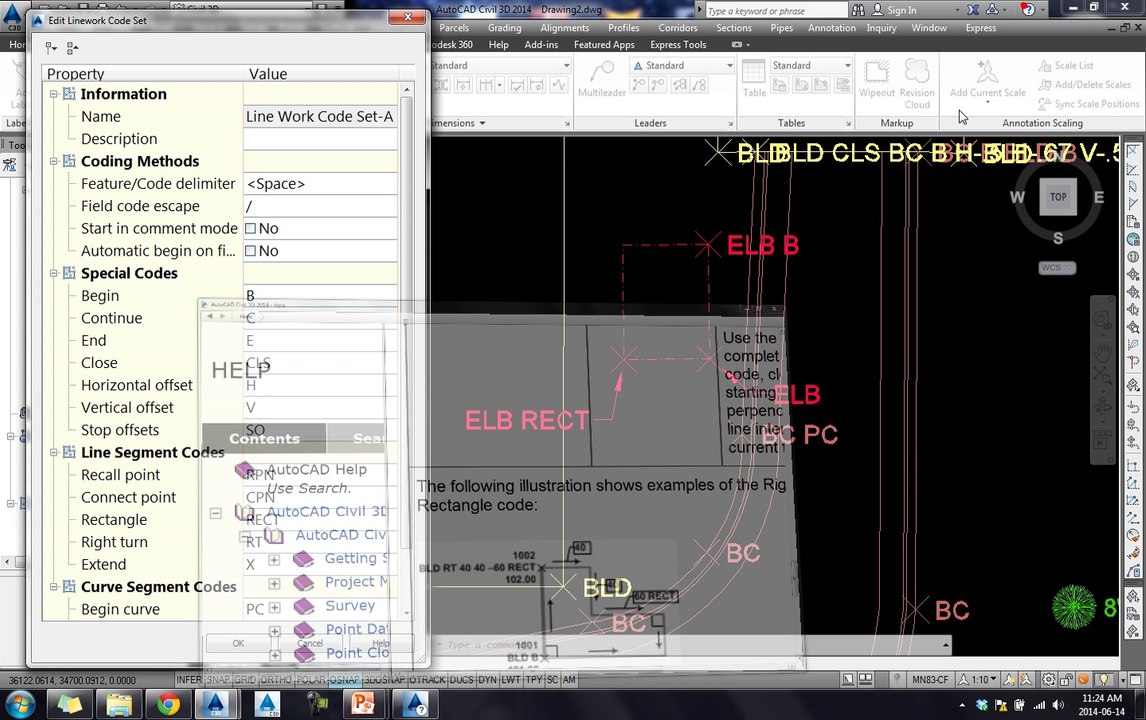
Task: Toggle 3DOSNAP in the status bar
Action: pyautogui.click(x=385, y=680)
